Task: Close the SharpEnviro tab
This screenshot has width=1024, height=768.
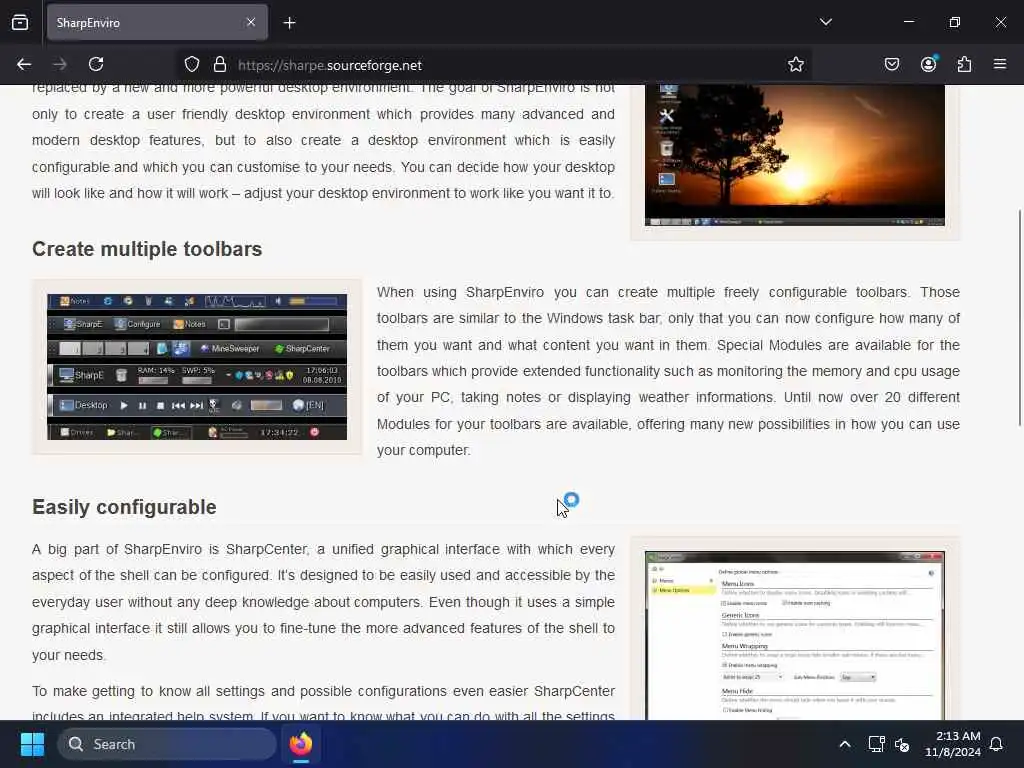Action: click(x=251, y=23)
